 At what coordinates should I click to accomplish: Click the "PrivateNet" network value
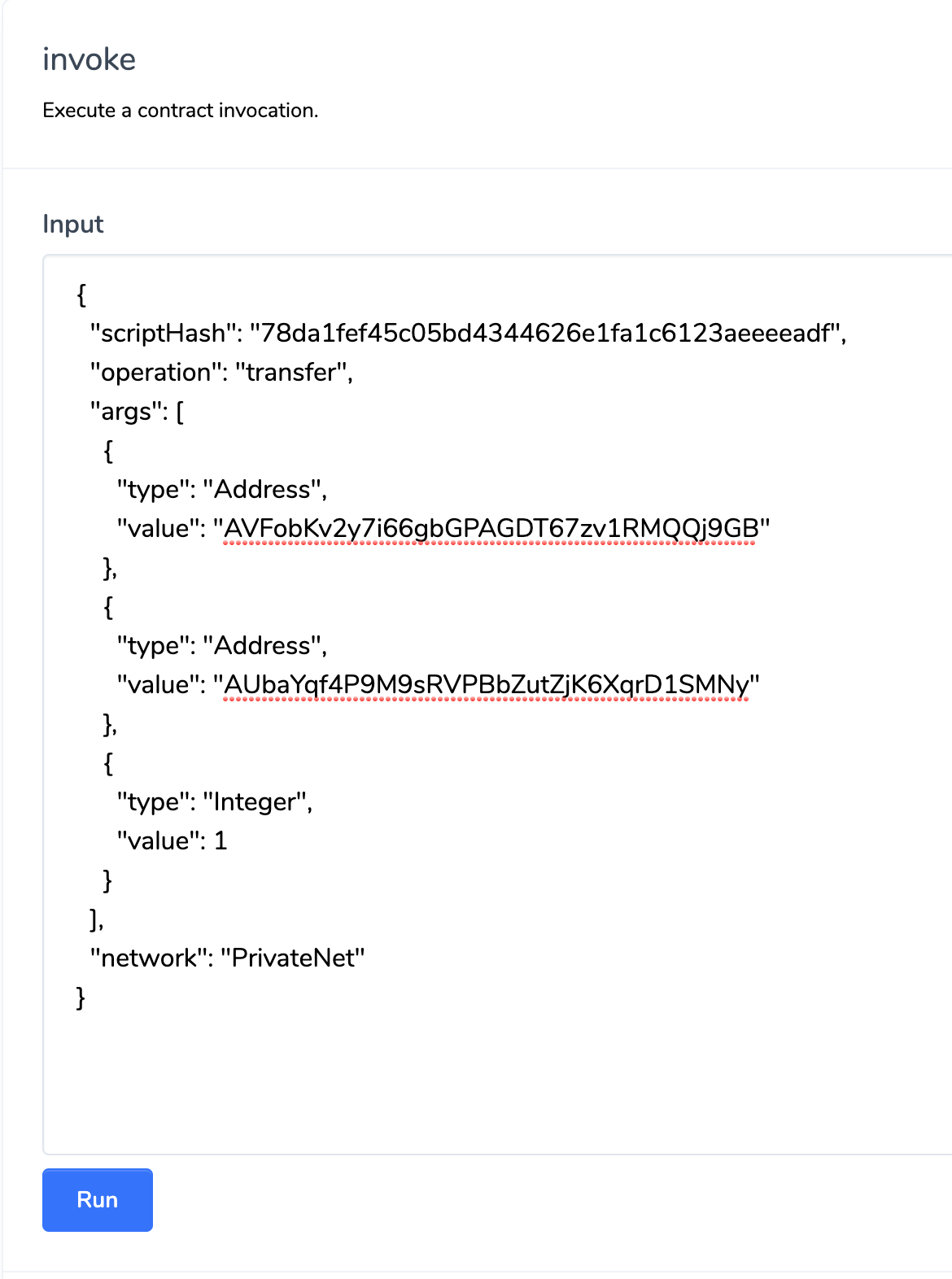[293, 958]
